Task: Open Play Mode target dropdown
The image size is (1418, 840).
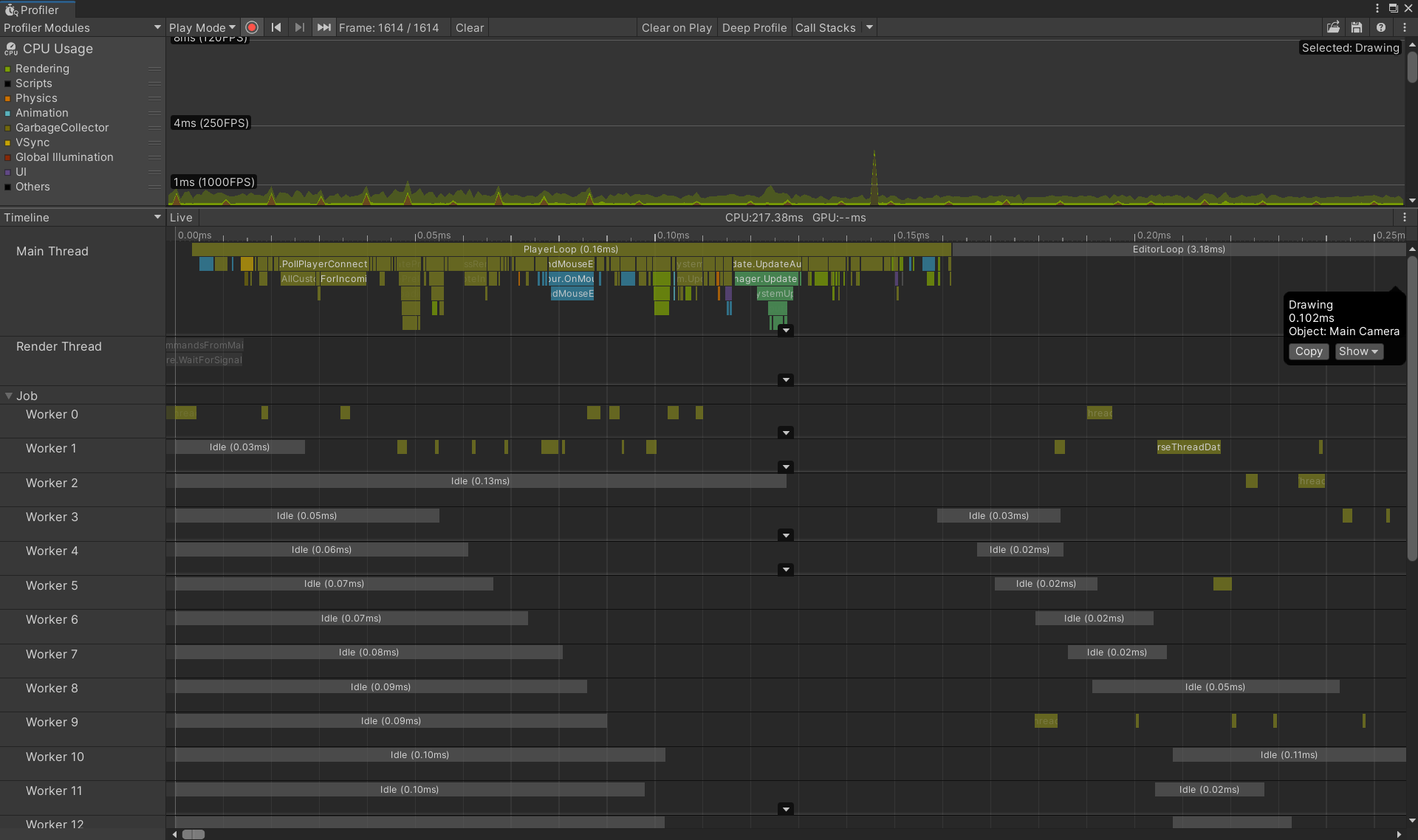Action: [202, 27]
